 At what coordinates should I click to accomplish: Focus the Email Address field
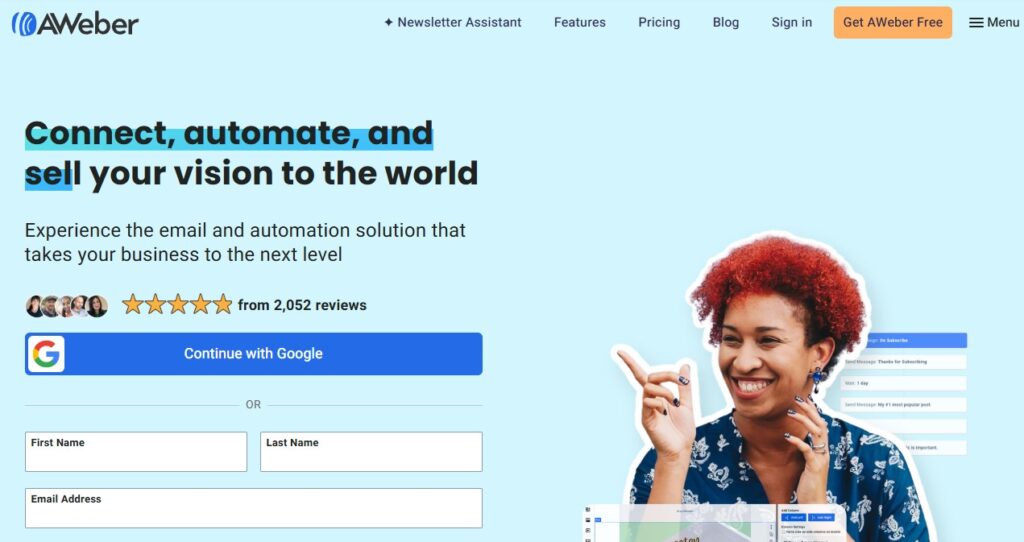tap(253, 508)
